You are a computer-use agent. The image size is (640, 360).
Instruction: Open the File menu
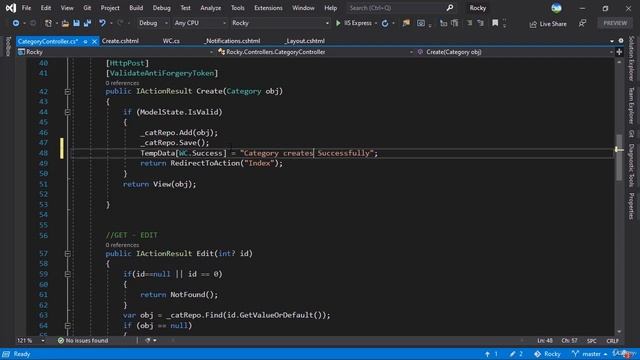tap(26, 8)
